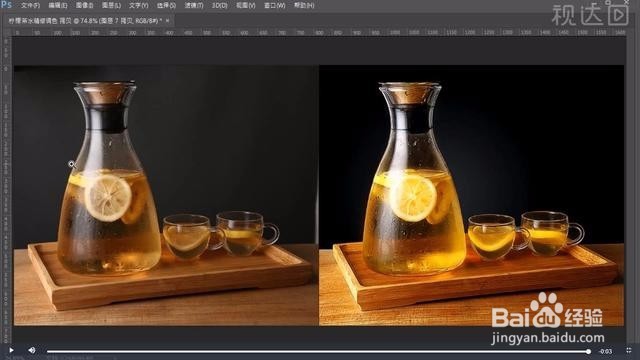Play the video
640x360 pixels.
coord(11,350)
